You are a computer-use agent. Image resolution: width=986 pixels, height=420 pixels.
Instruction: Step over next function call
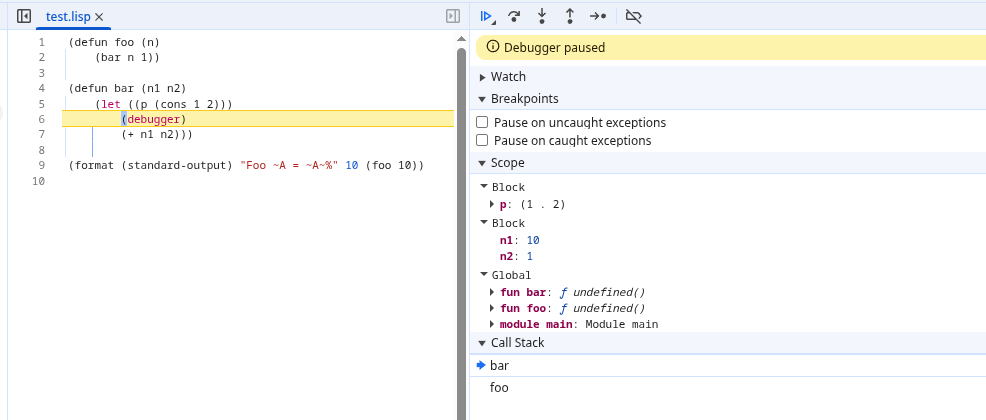pyautogui.click(x=514, y=16)
